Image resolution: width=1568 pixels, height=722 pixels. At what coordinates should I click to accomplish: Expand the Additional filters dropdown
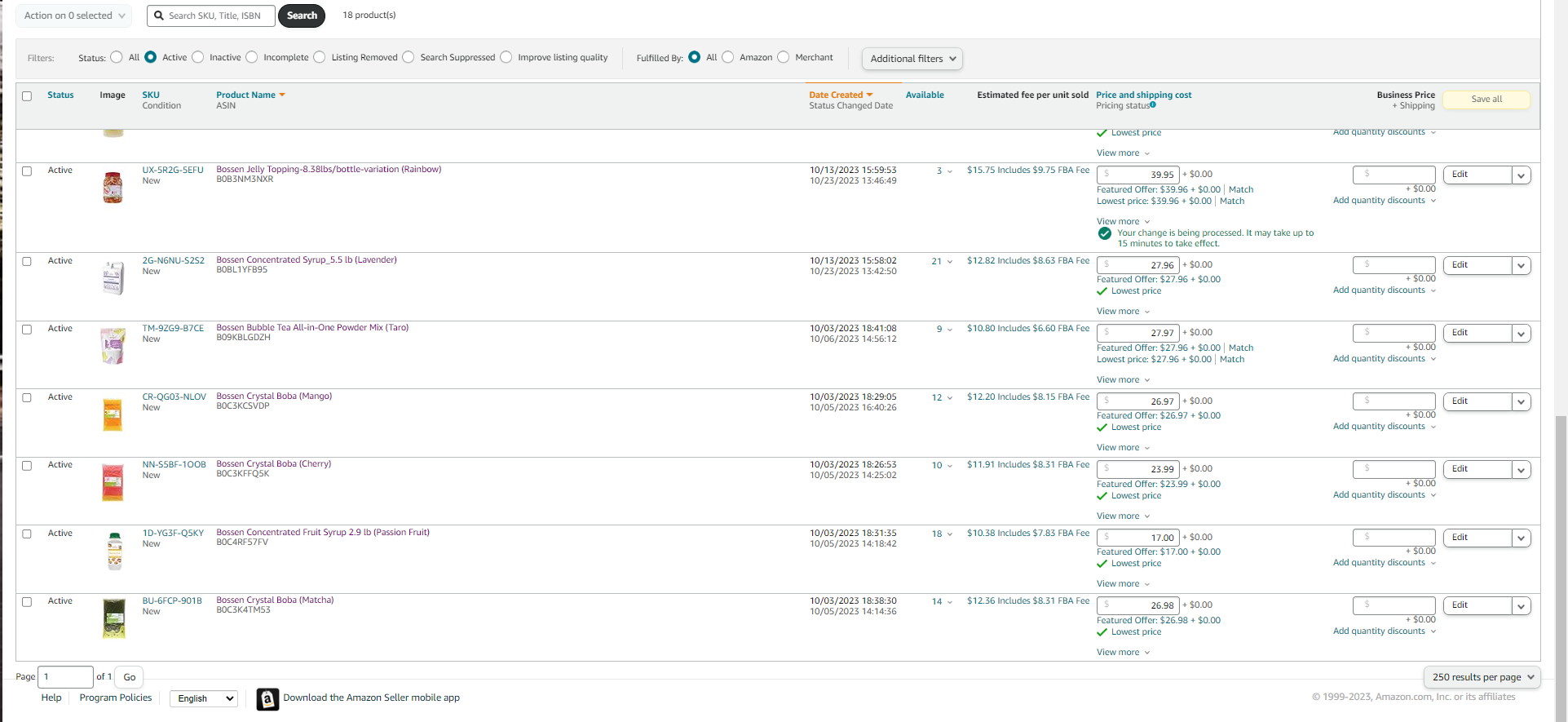click(x=912, y=59)
